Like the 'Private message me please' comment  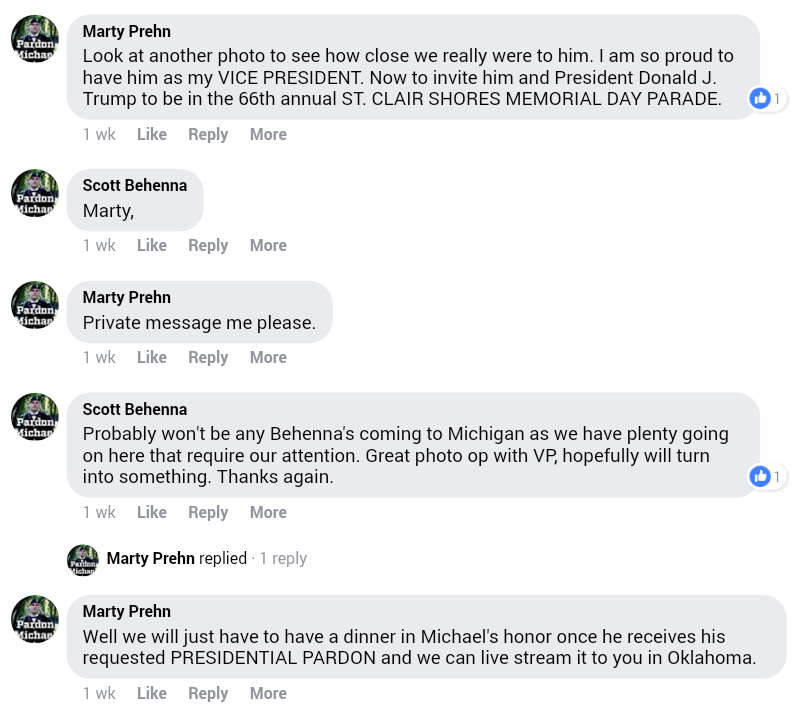[x=152, y=357]
